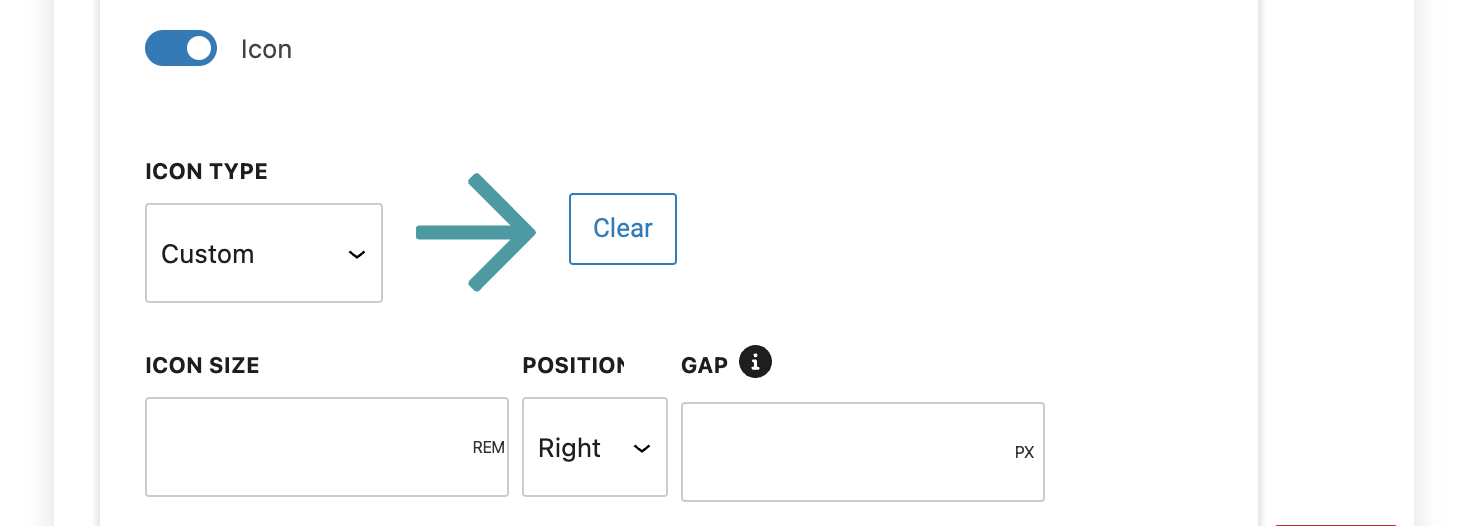Turn off the Icon toggle switch
This screenshot has width=1462, height=526.
coord(181,48)
